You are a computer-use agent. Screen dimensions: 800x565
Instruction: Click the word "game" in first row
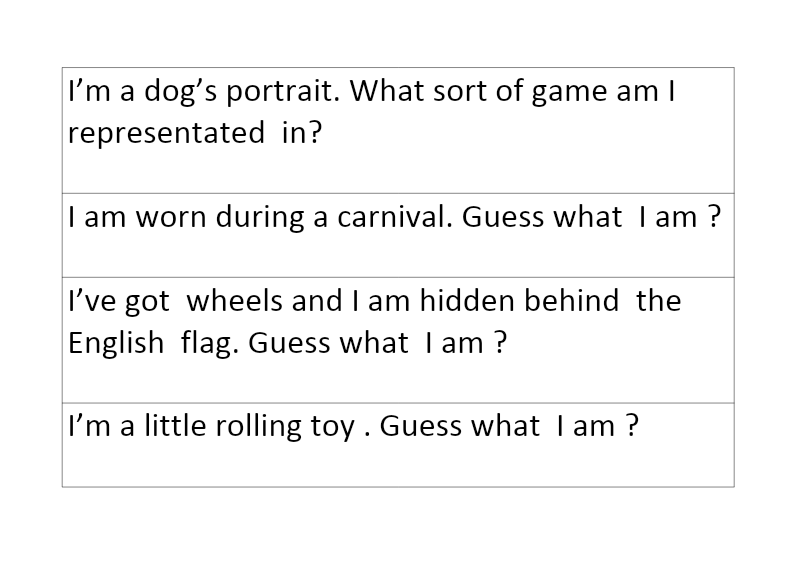(569, 93)
